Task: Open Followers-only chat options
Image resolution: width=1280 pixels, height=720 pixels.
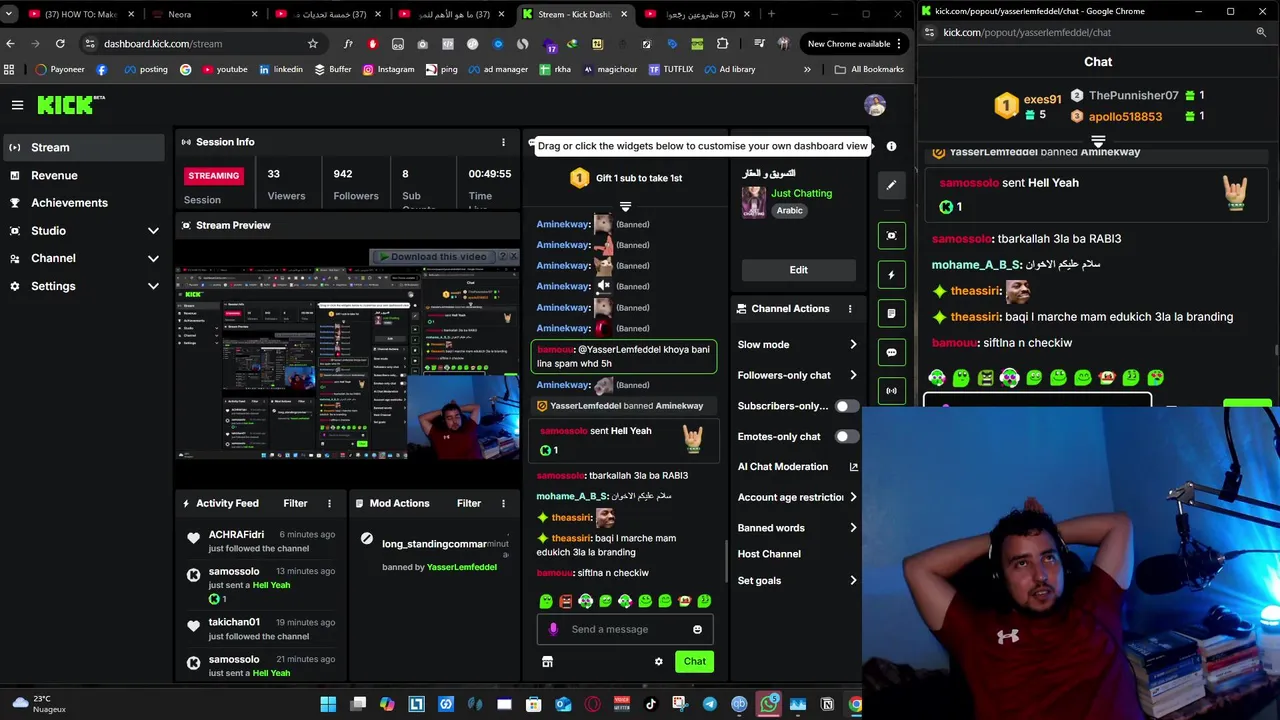Action: coord(797,375)
